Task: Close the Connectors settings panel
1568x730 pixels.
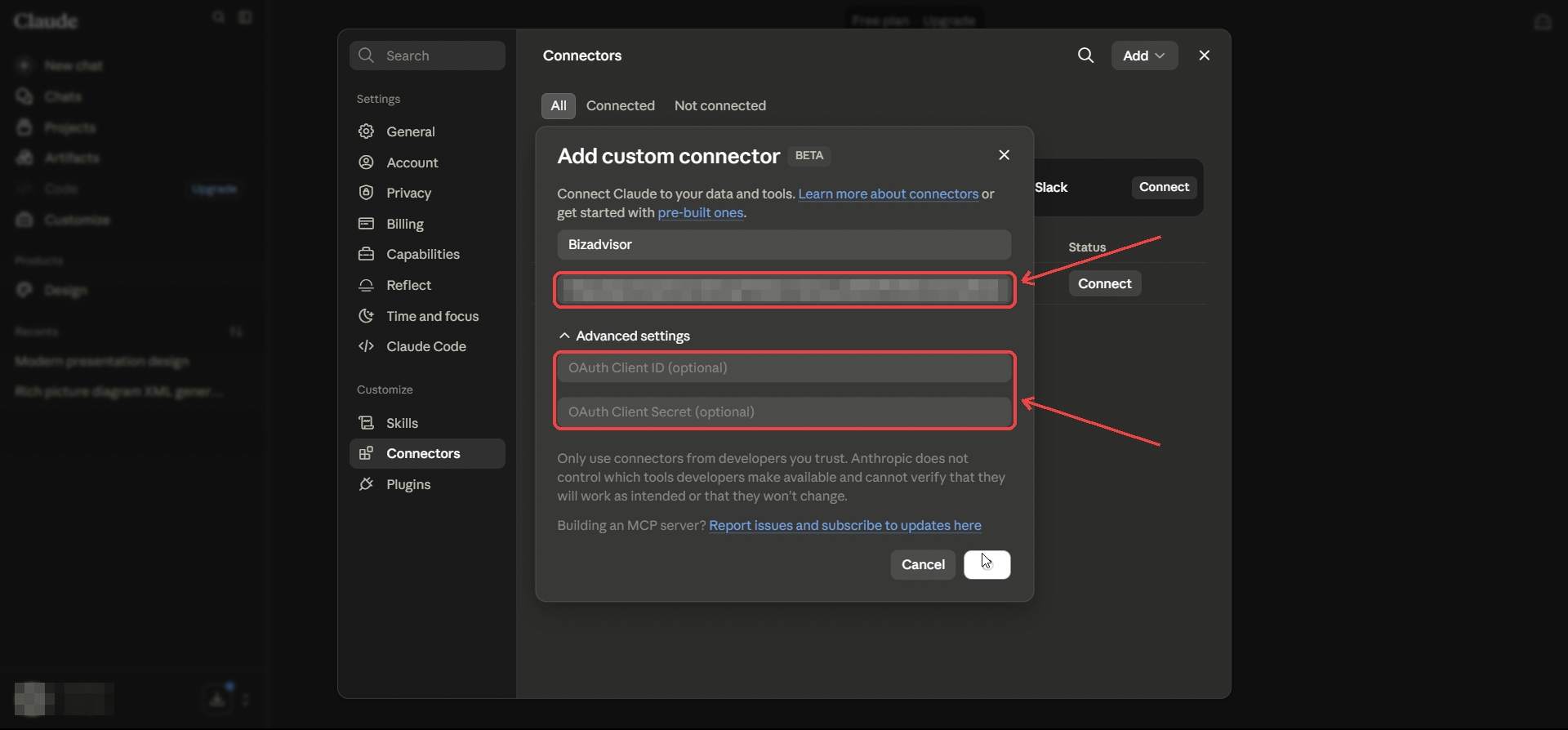Action: tap(1205, 56)
